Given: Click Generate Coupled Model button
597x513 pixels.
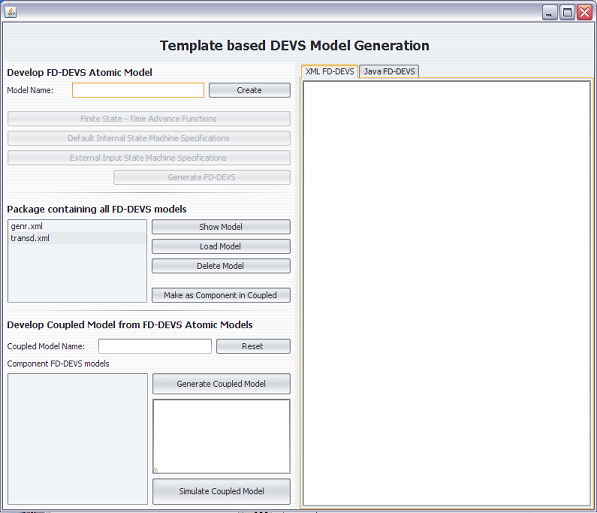Looking at the screenshot, I should pyautogui.click(x=221, y=384).
